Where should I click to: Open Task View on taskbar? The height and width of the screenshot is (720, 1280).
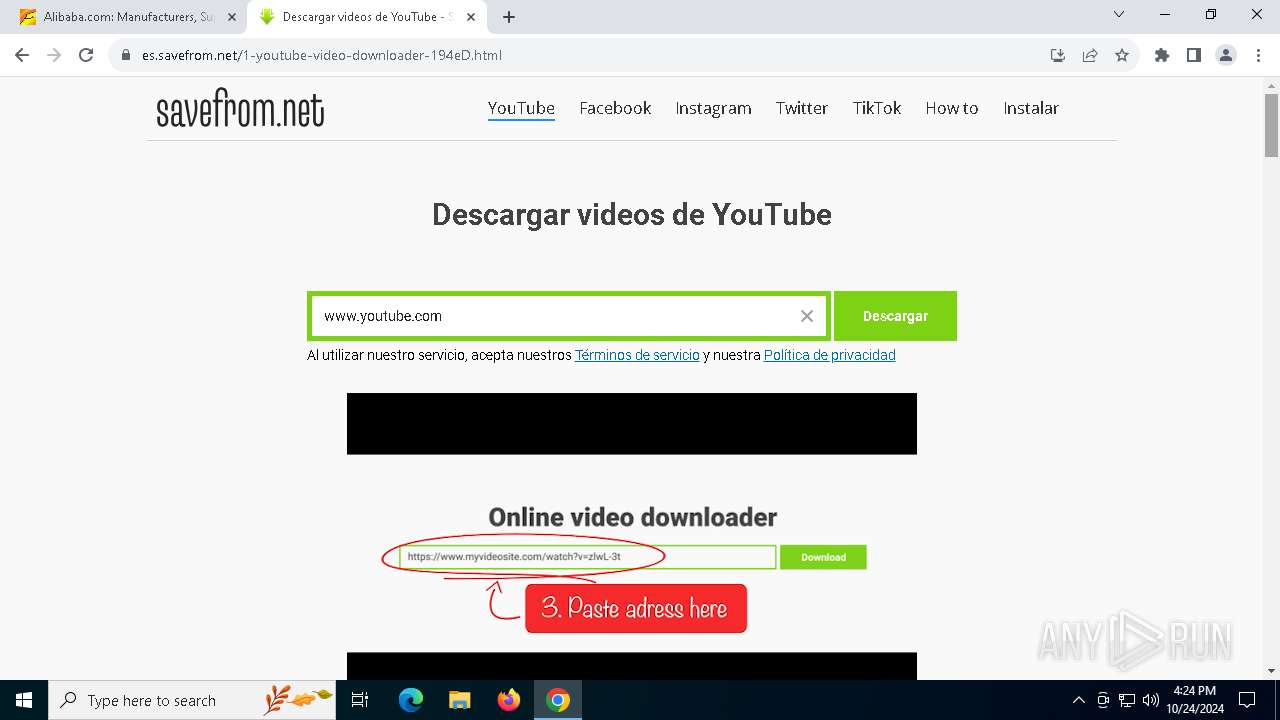360,700
